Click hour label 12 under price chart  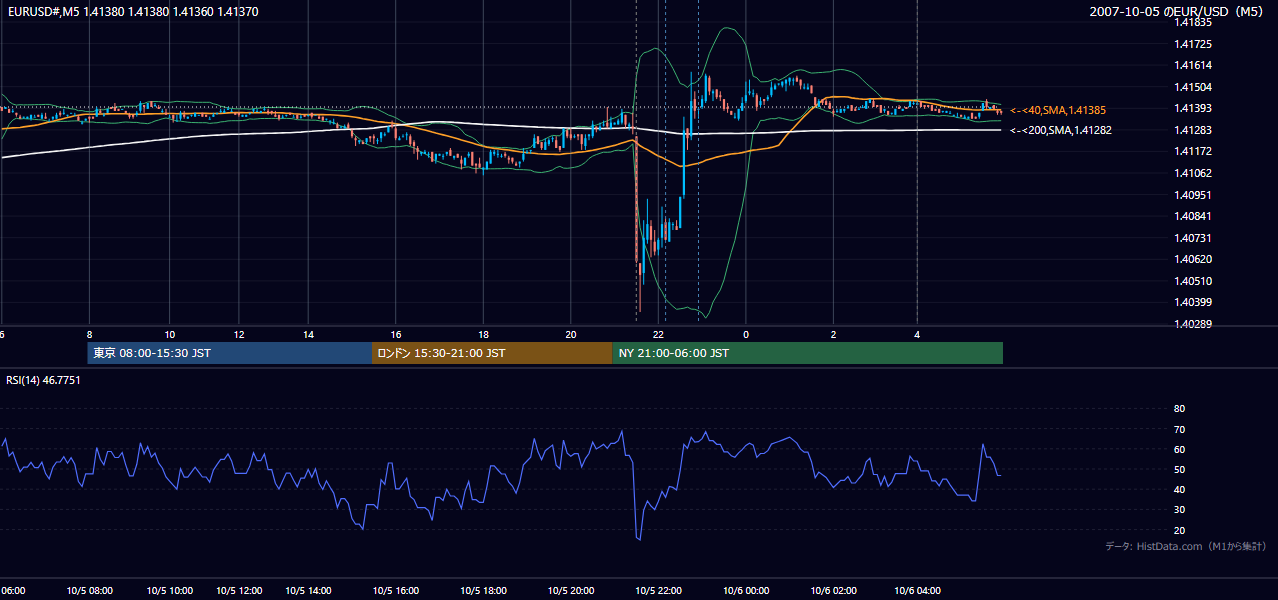[x=240, y=334]
